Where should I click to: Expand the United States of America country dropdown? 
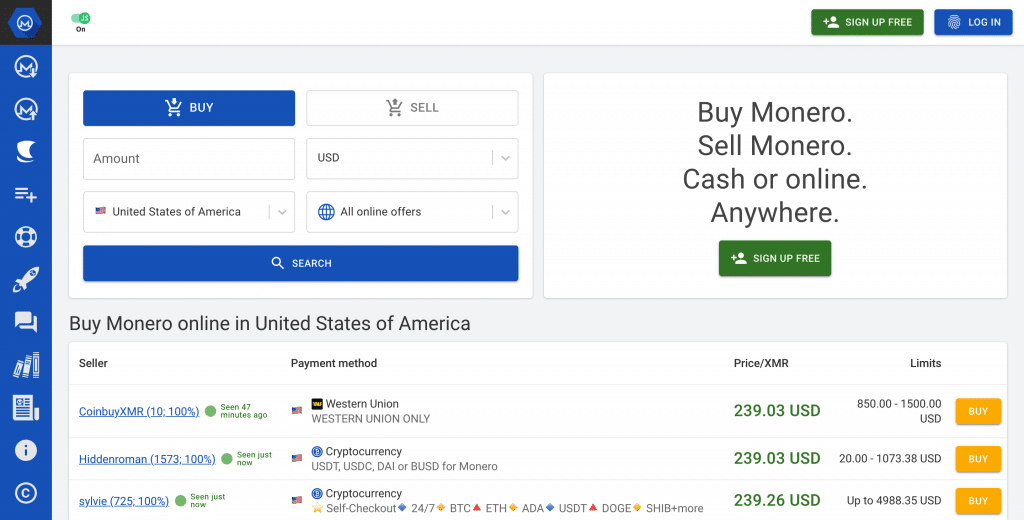tap(189, 212)
